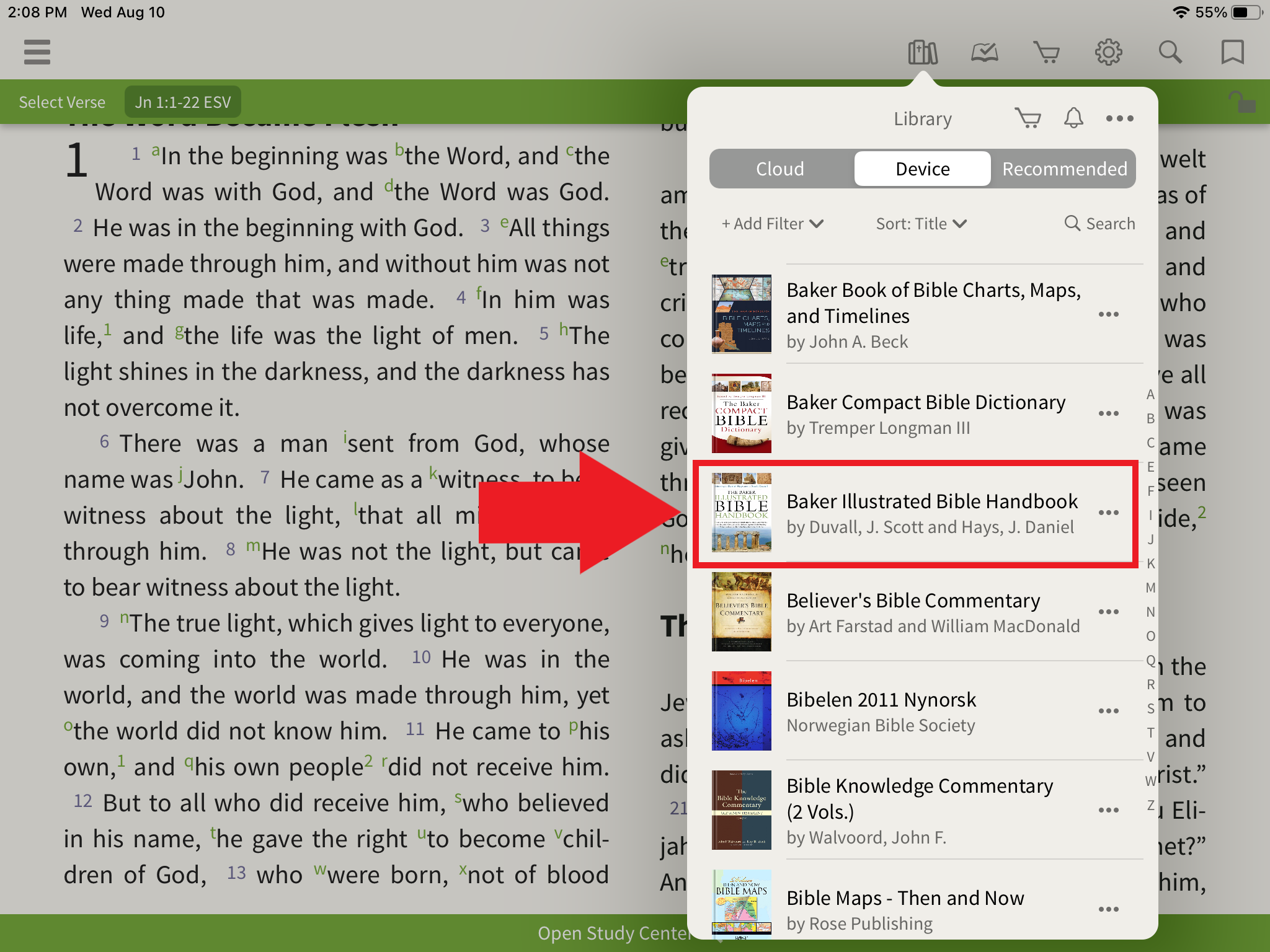The width and height of the screenshot is (1270, 952).
Task: Open Bibelen 2011 Nynorsk cover thumbnail
Action: coord(742,711)
